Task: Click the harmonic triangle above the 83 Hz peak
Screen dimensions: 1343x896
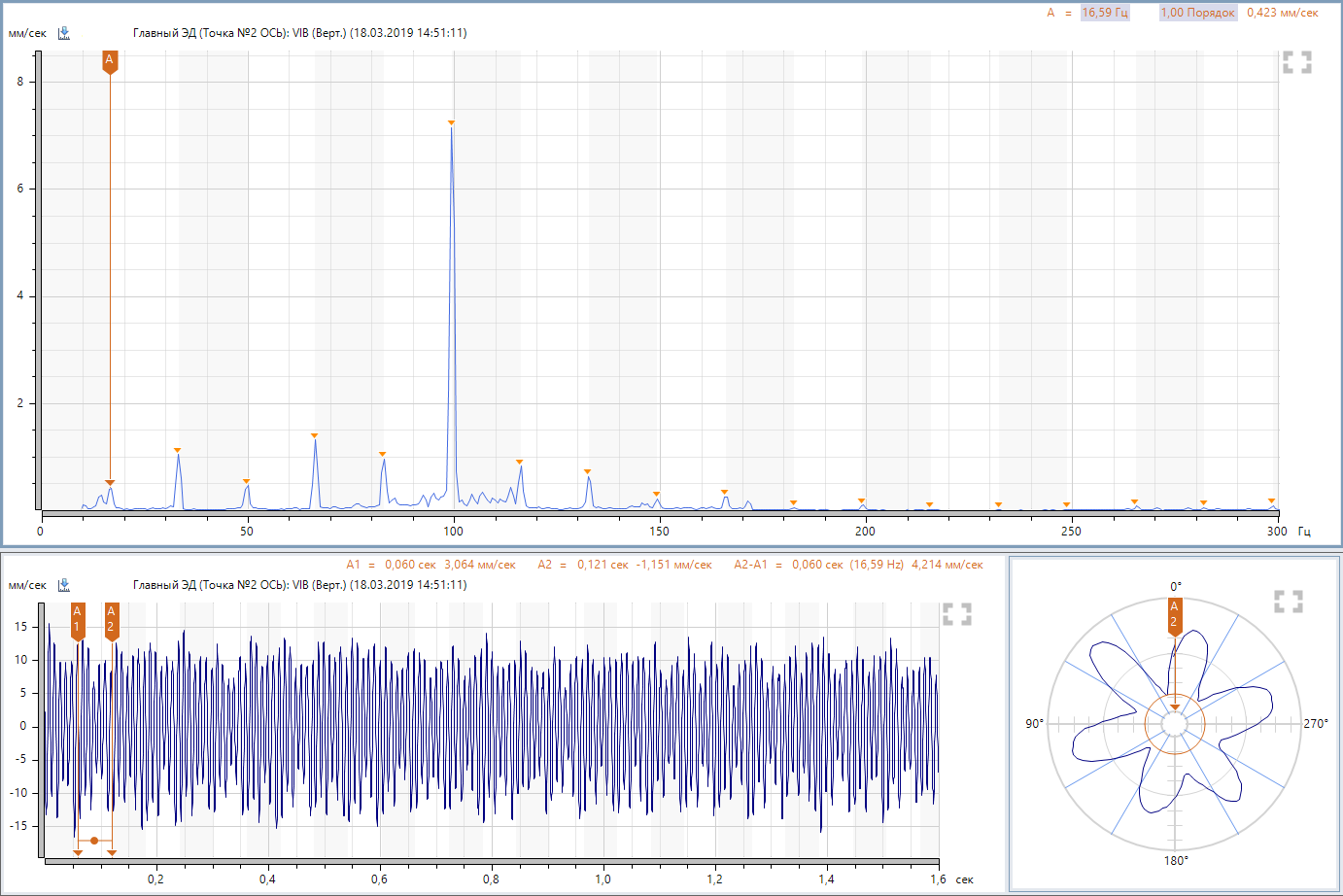Action: 382,455
